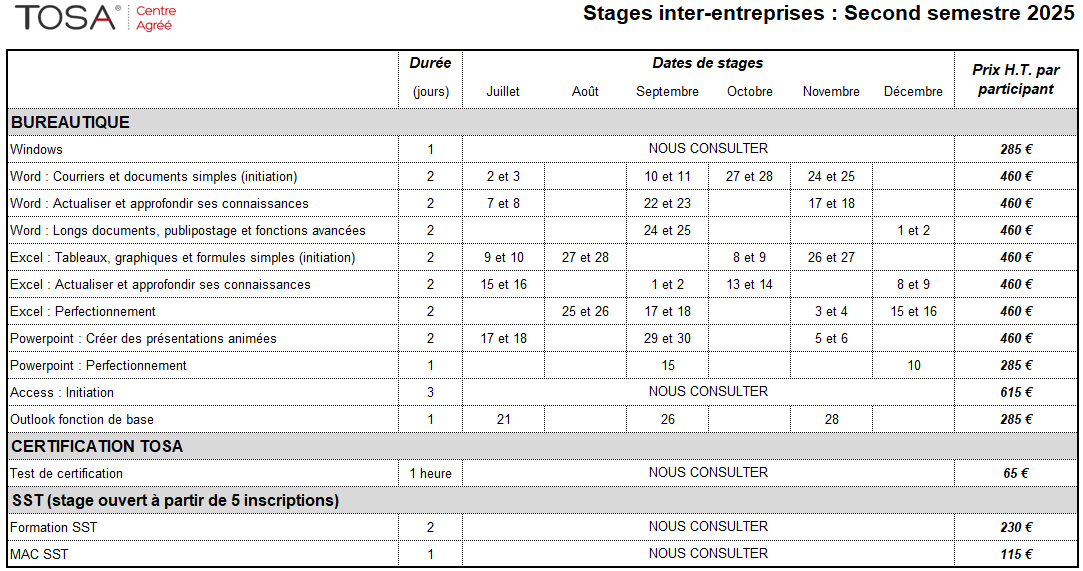
Task: Select the CERTIFICATION TOSA section header
Action: pyautogui.click(x=97, y=447)
